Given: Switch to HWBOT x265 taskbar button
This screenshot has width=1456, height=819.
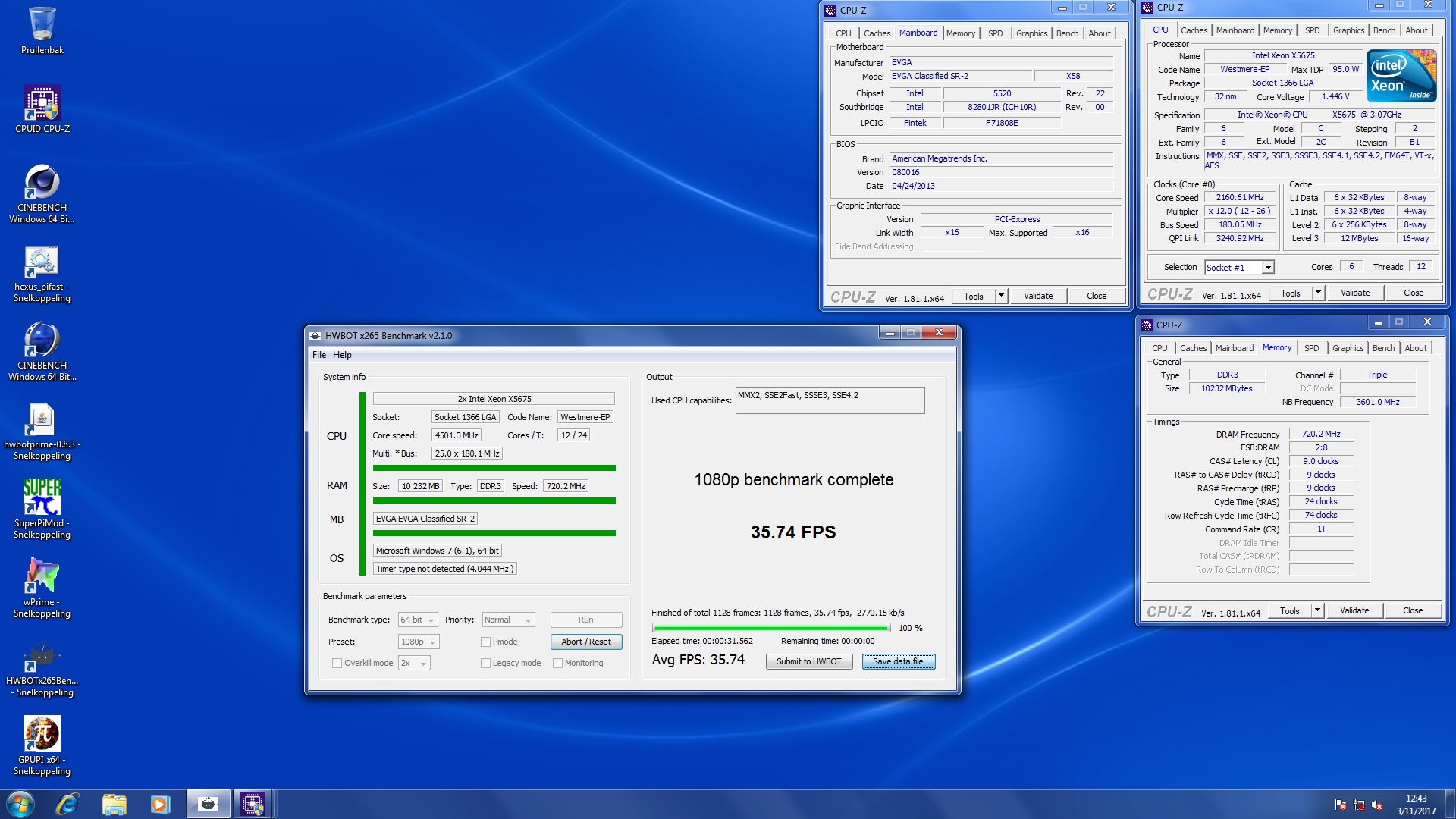Looking at the screenshot, I should [x=208, y=804].
